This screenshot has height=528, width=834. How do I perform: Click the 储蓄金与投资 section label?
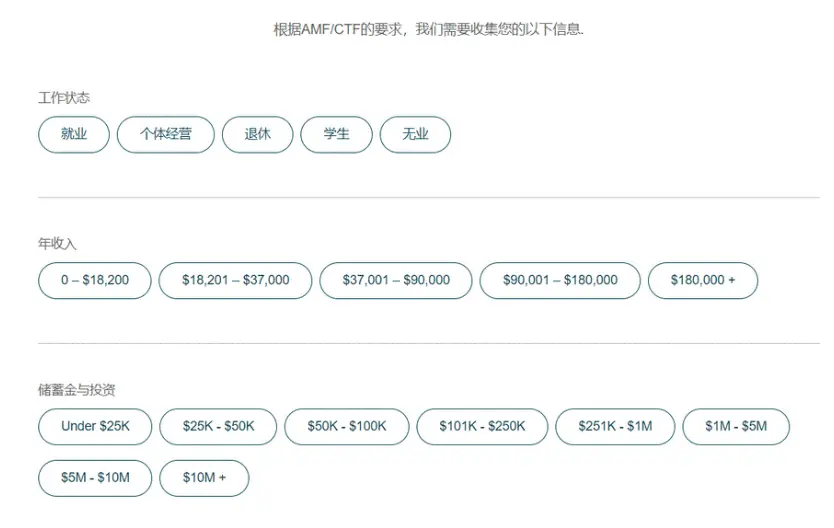click(x=76, y=390)
